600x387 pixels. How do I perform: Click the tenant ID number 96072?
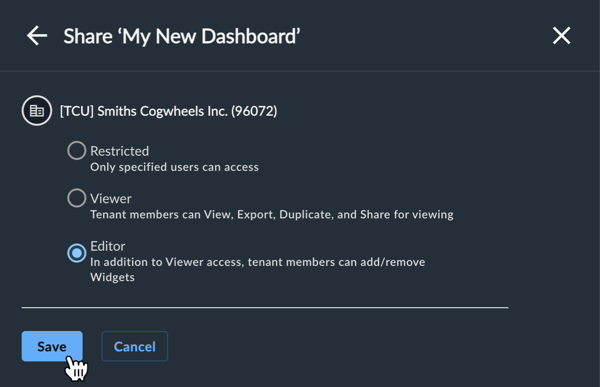click(x=254, y=111)
